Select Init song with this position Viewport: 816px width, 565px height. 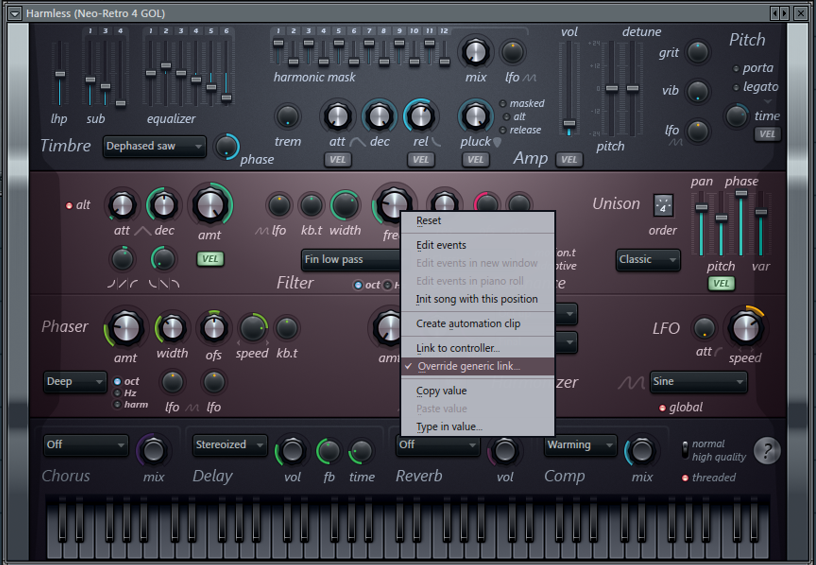pos(478,299)
